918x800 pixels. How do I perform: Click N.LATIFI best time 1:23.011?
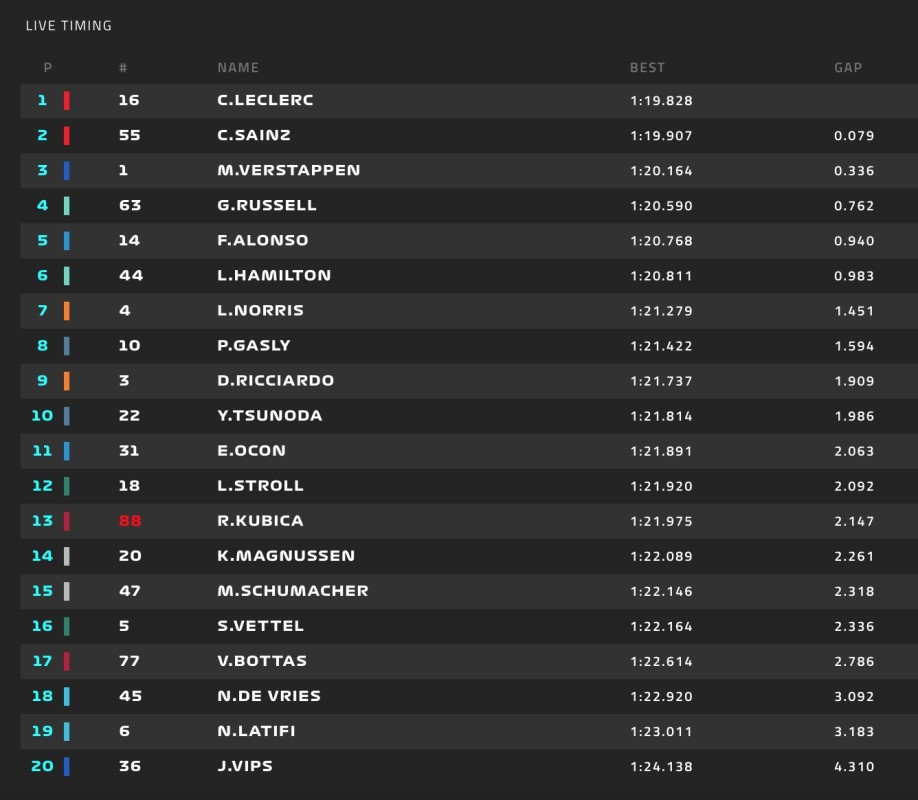661,731
